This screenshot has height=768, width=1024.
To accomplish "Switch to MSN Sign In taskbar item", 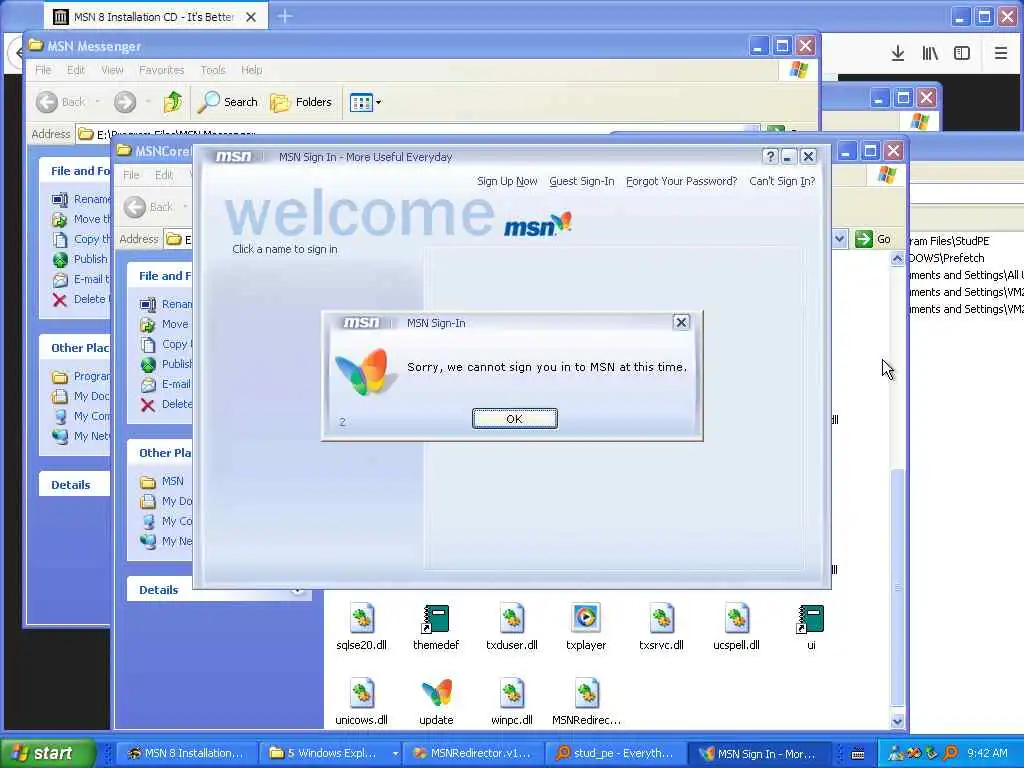I will [759, 753].
